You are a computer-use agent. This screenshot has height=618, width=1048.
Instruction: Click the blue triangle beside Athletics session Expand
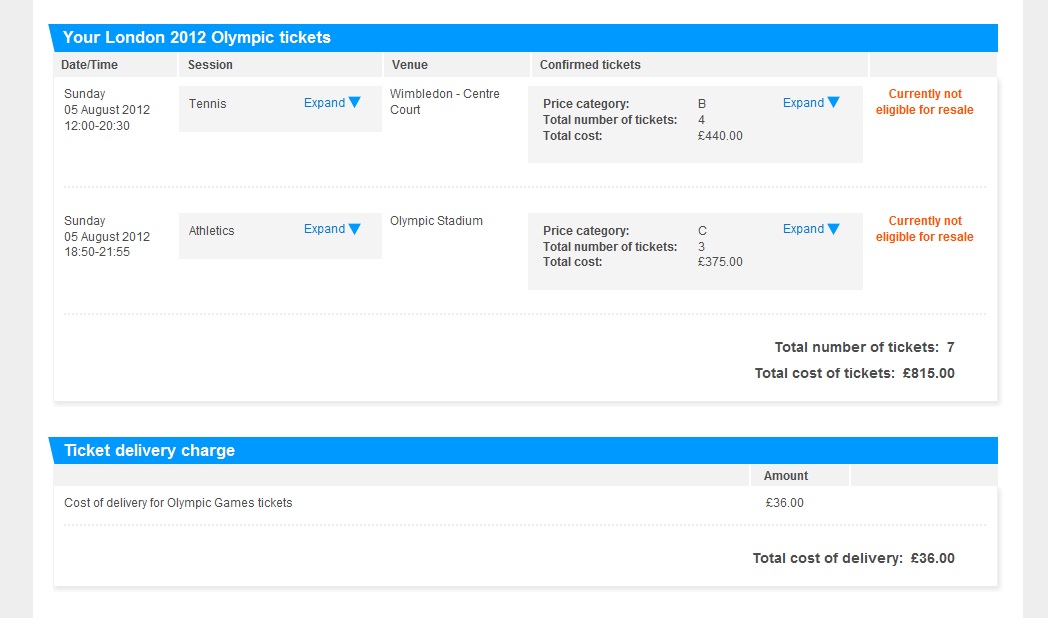(x=354, y=229)
